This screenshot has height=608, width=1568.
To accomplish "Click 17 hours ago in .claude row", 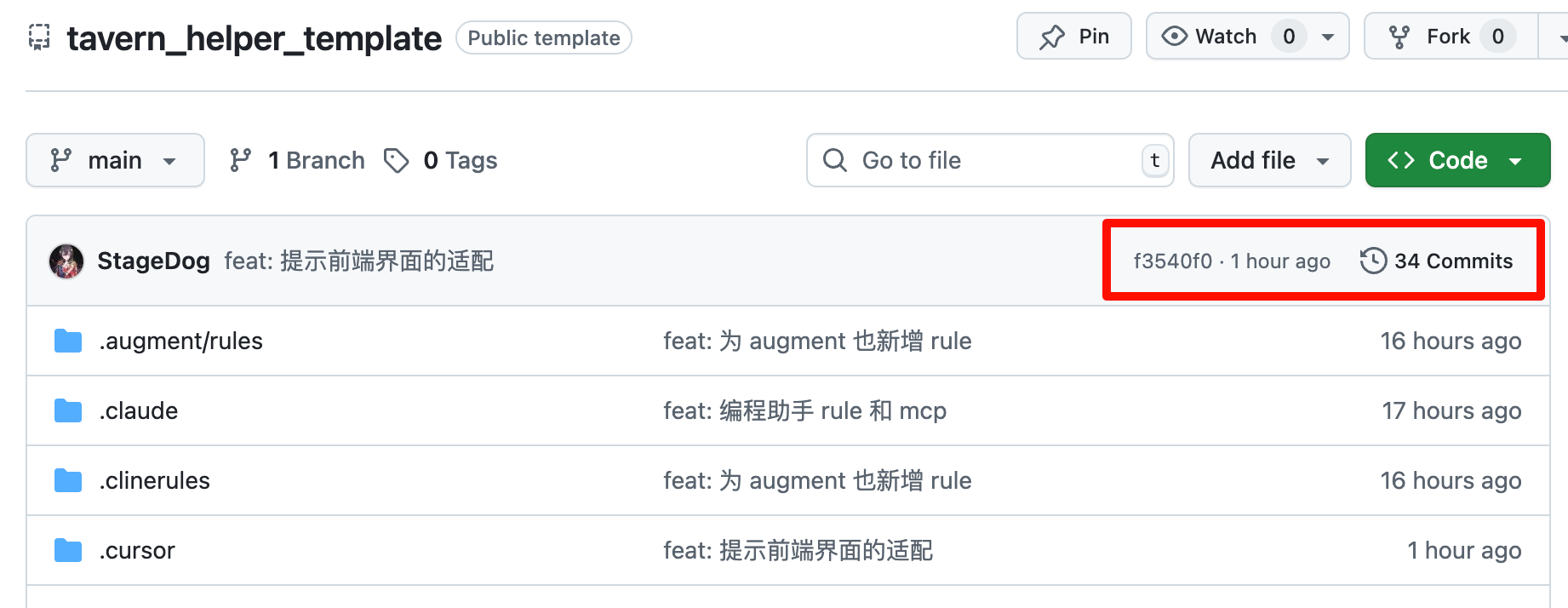I will (1451, 410).
